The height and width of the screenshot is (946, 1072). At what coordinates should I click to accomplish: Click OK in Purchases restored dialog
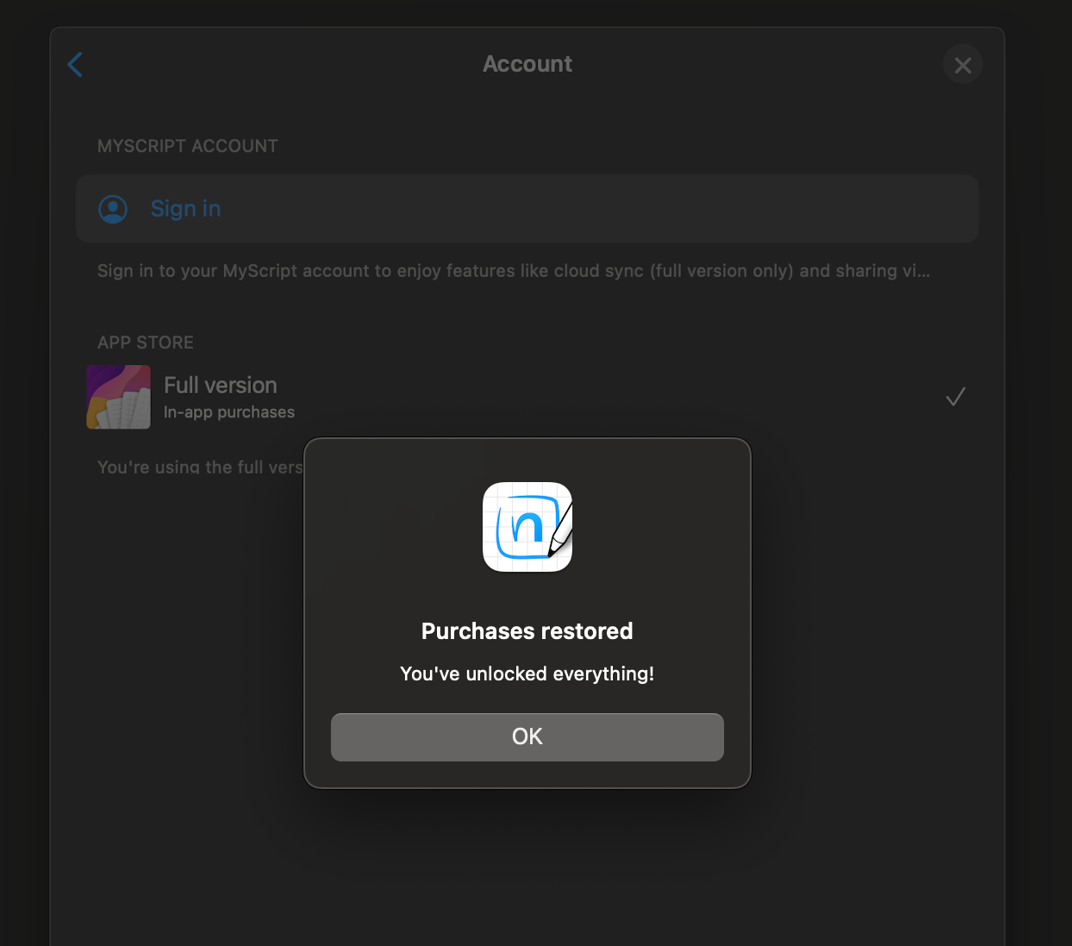pos(526,737)
